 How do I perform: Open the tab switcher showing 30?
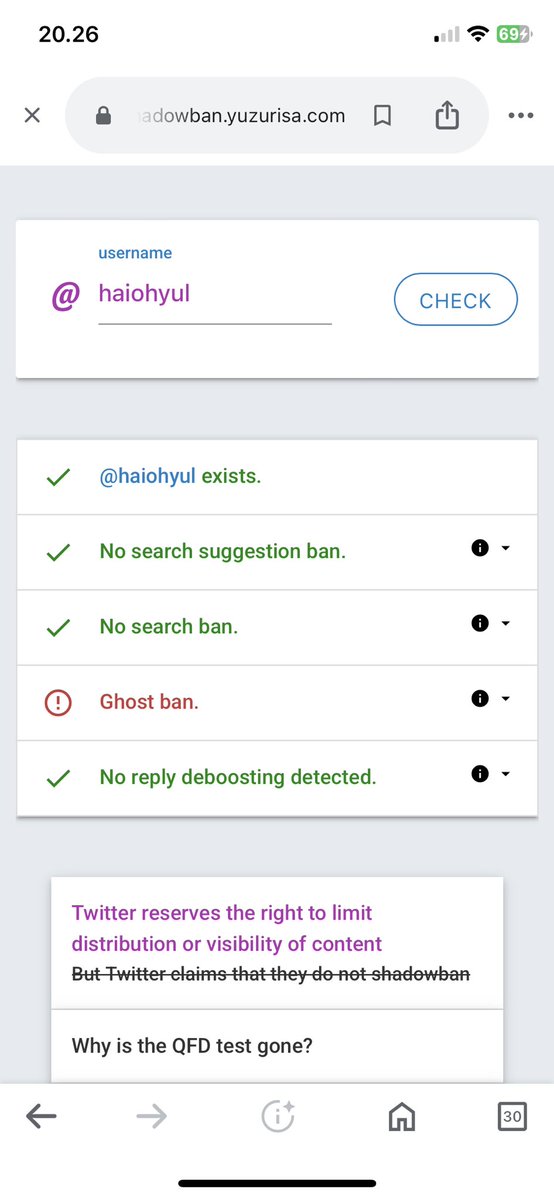click(513, 1117)
